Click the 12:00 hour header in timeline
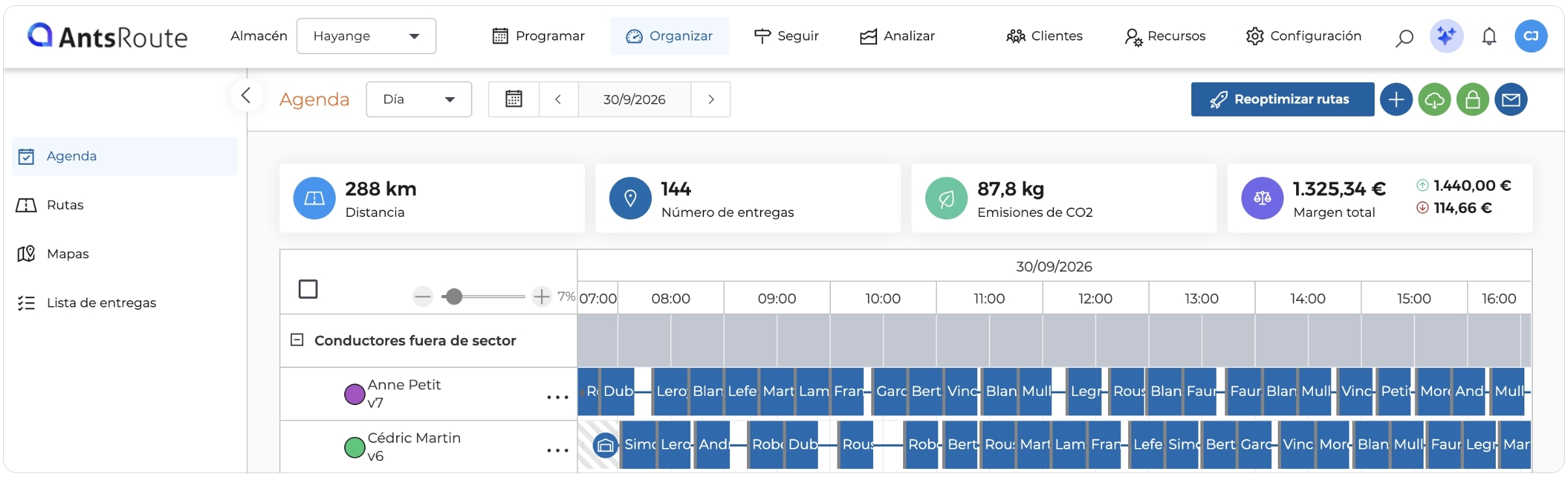 [1095, 298]
